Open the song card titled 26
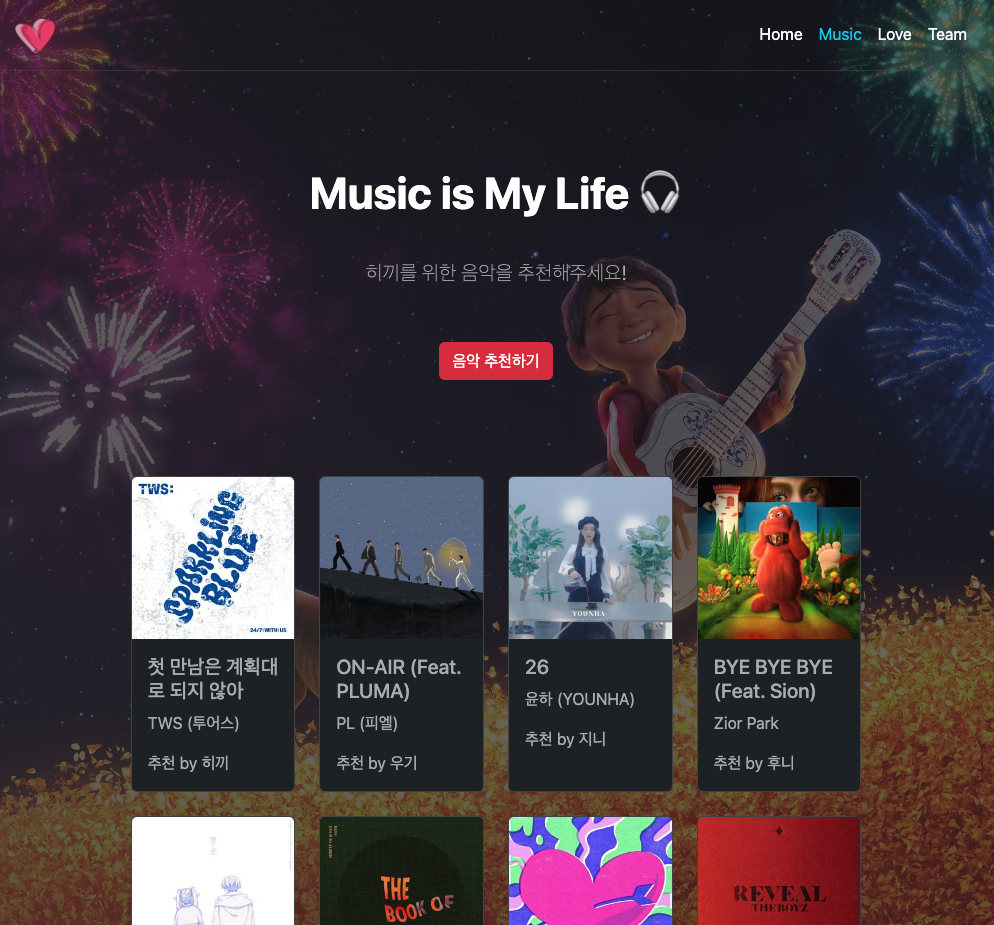994x925 pixels. [x=590, y=634]
